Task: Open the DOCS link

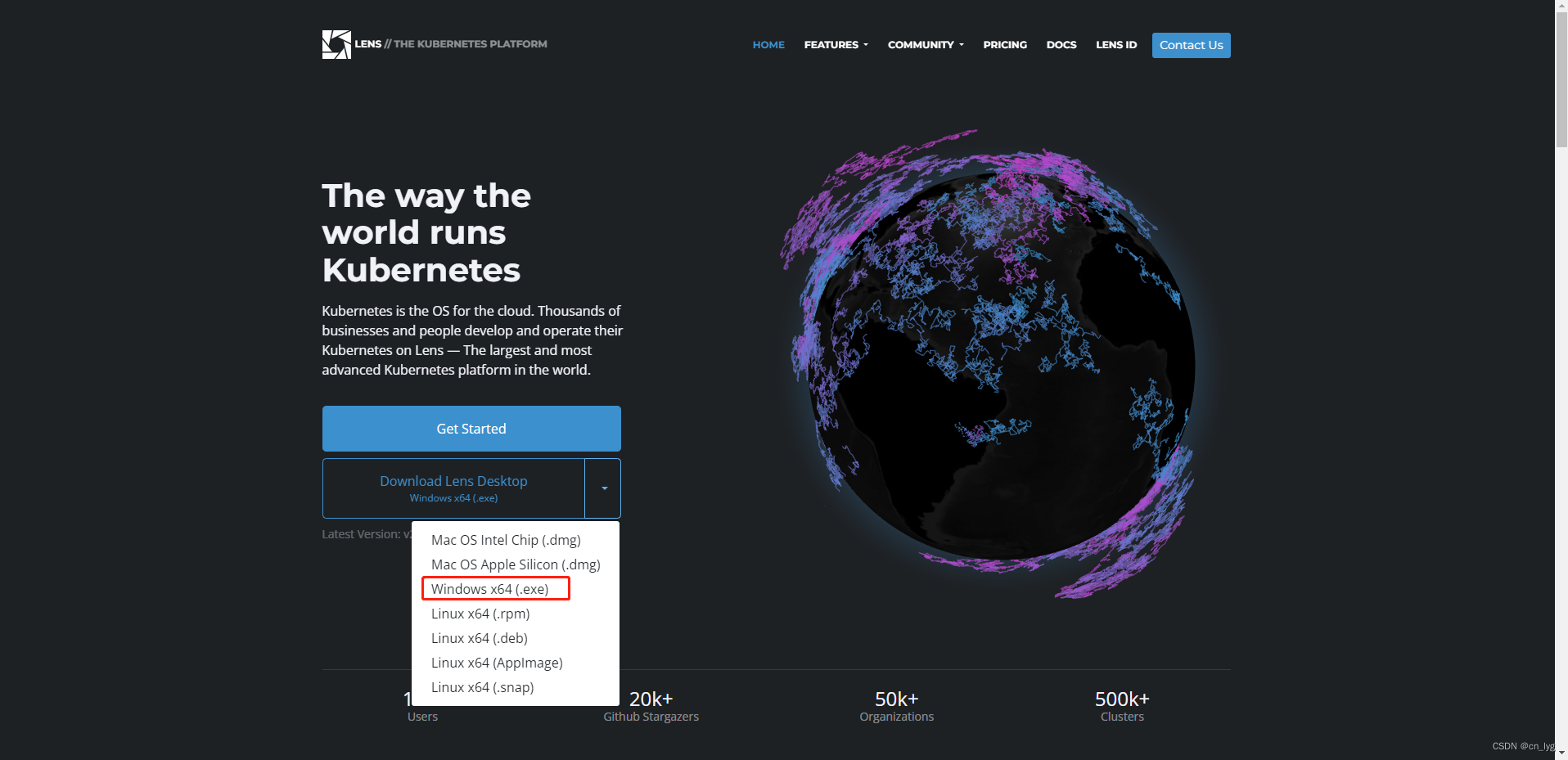Action: pos(1061,45)
